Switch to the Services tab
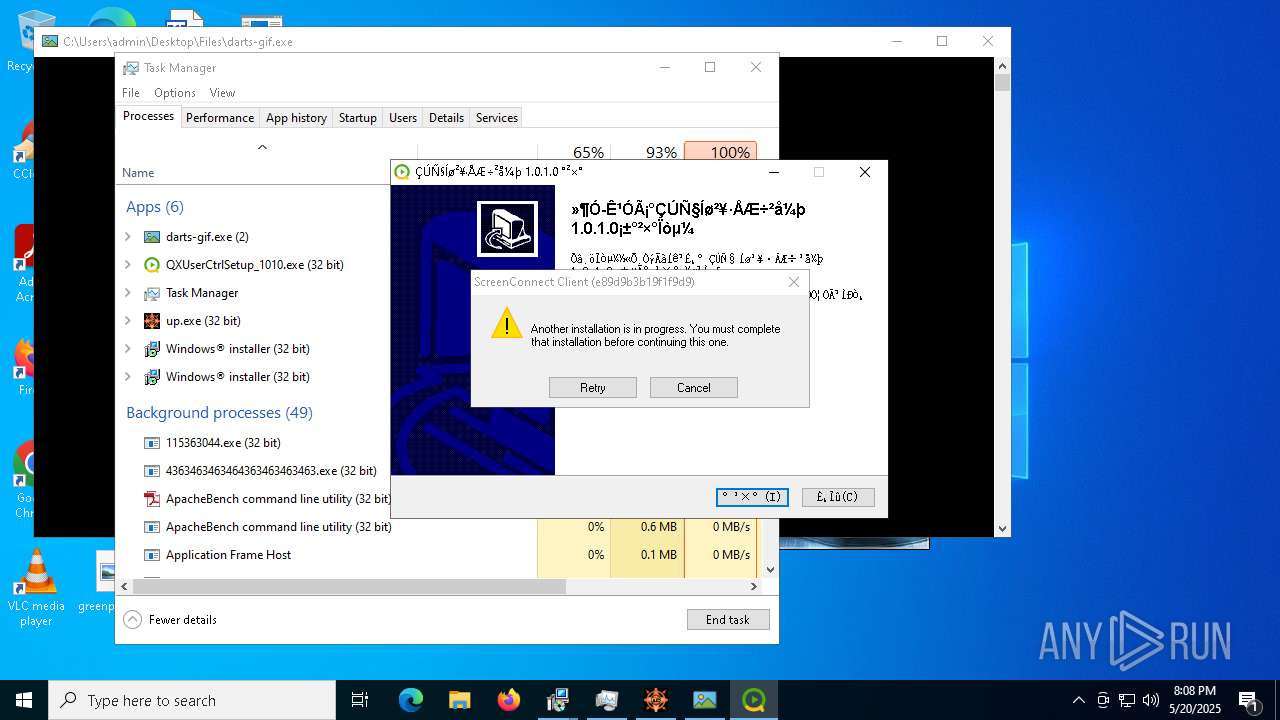The width and height of the screenshot is (1280, 720). tap(497, 118)
